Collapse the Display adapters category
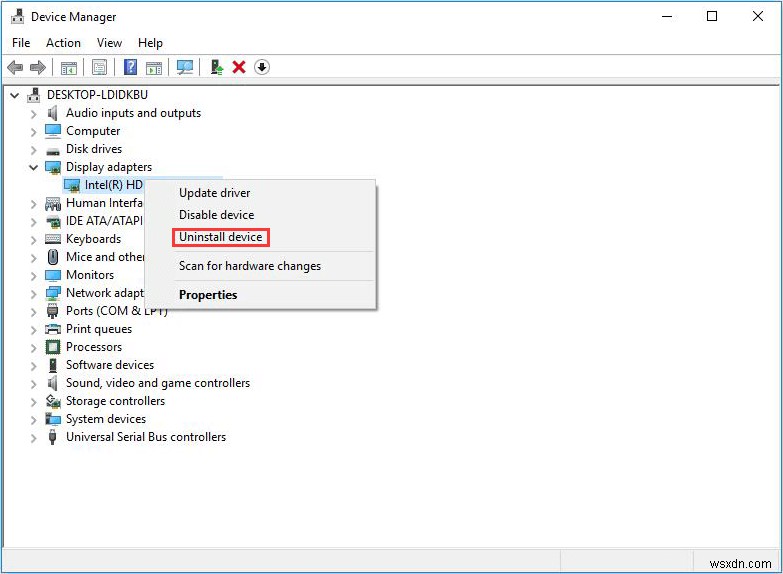783x574 pixels. point(33,167)
